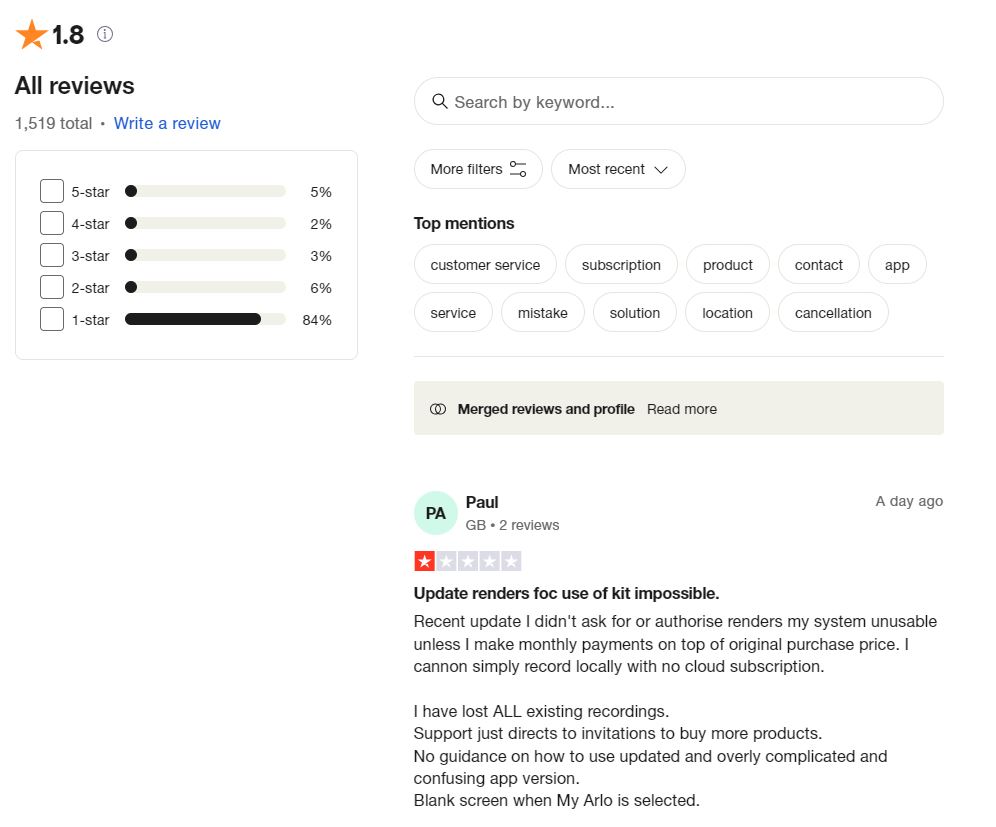Check the 4-star filter checkbox
This screenshot has width=996, height=827.
[52, 223]
